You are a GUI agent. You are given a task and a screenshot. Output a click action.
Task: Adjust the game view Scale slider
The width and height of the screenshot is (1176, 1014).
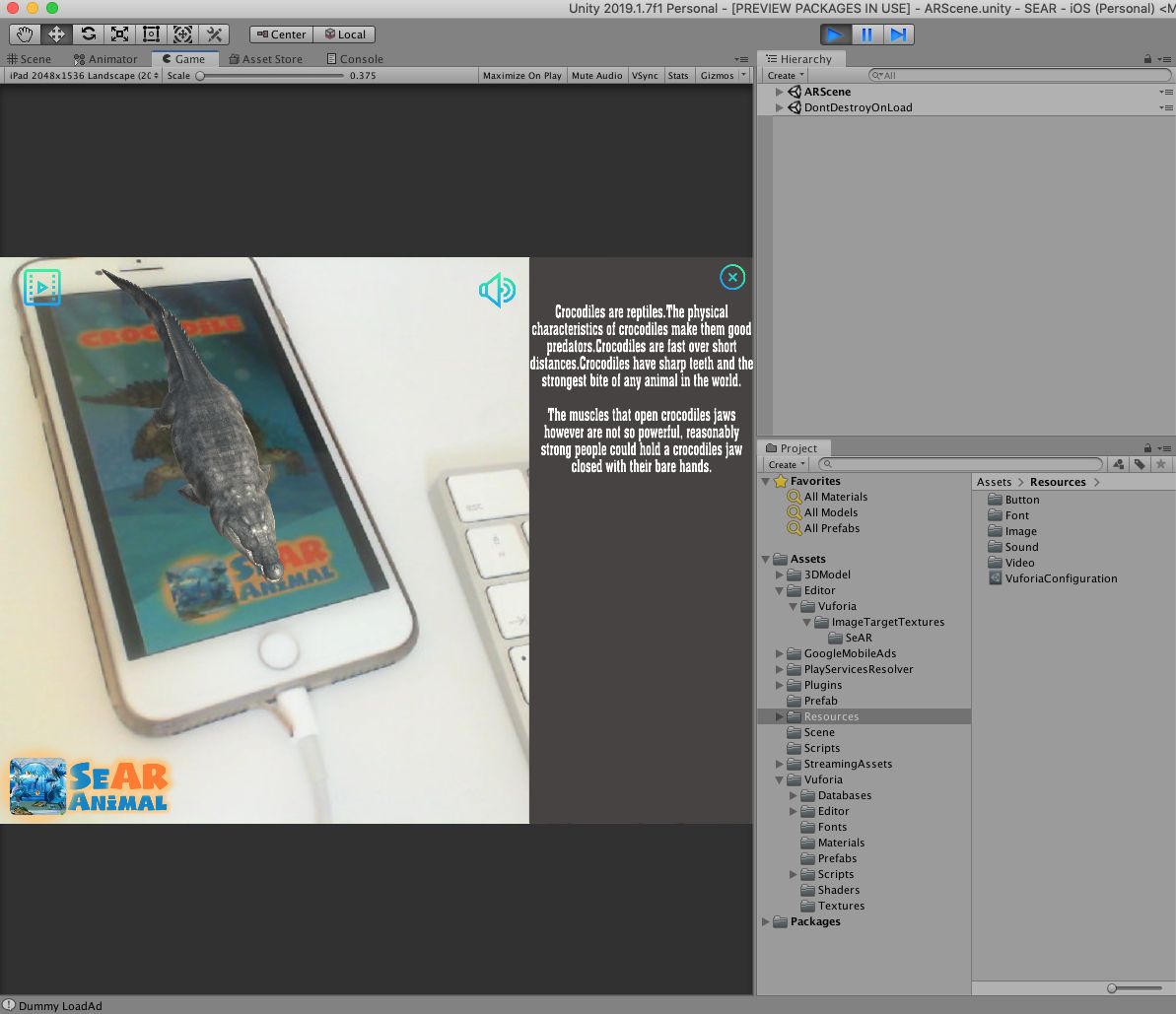coord(200,76)
